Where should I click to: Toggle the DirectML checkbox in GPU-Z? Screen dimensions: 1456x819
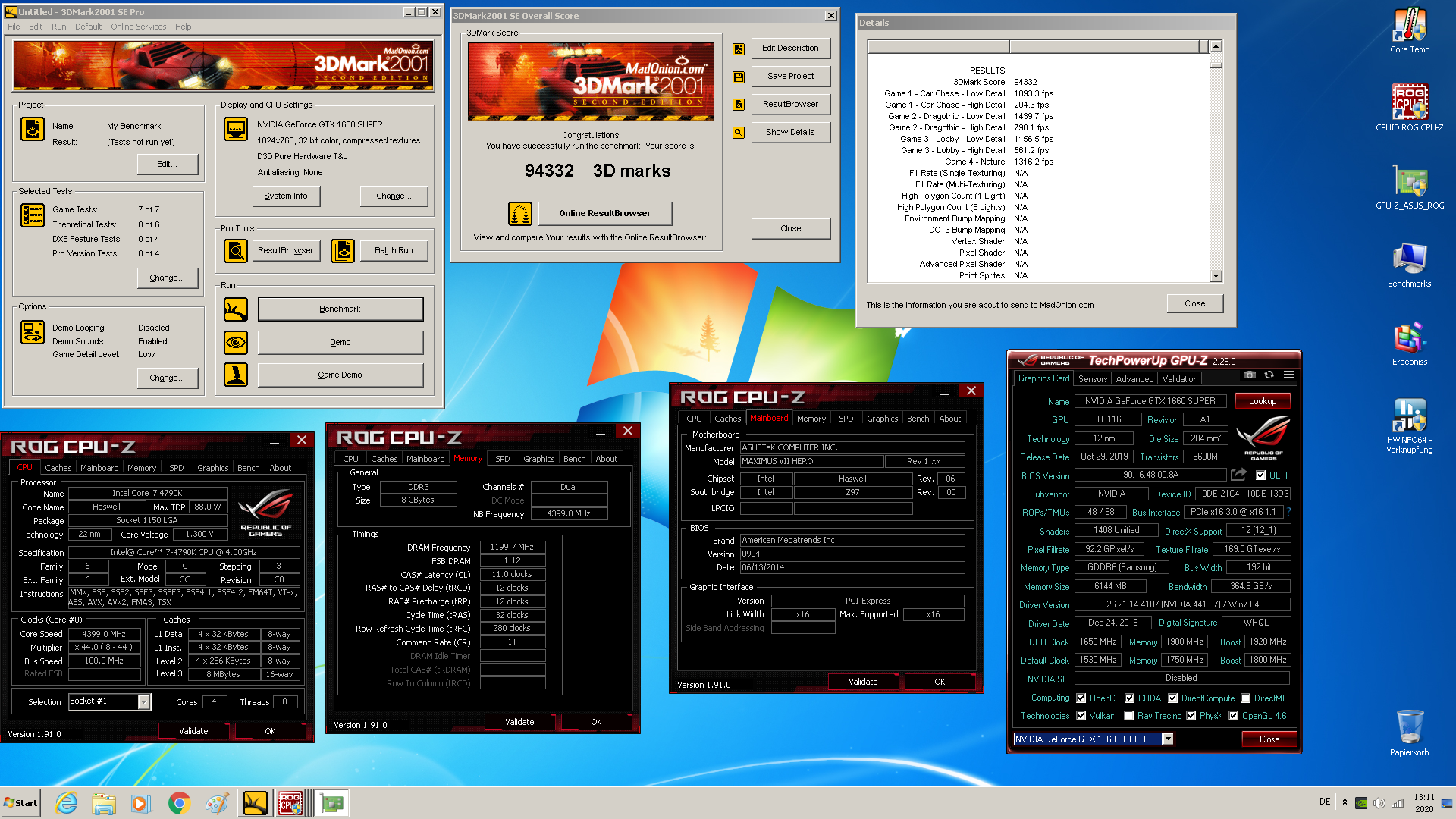coord(1245,698)
